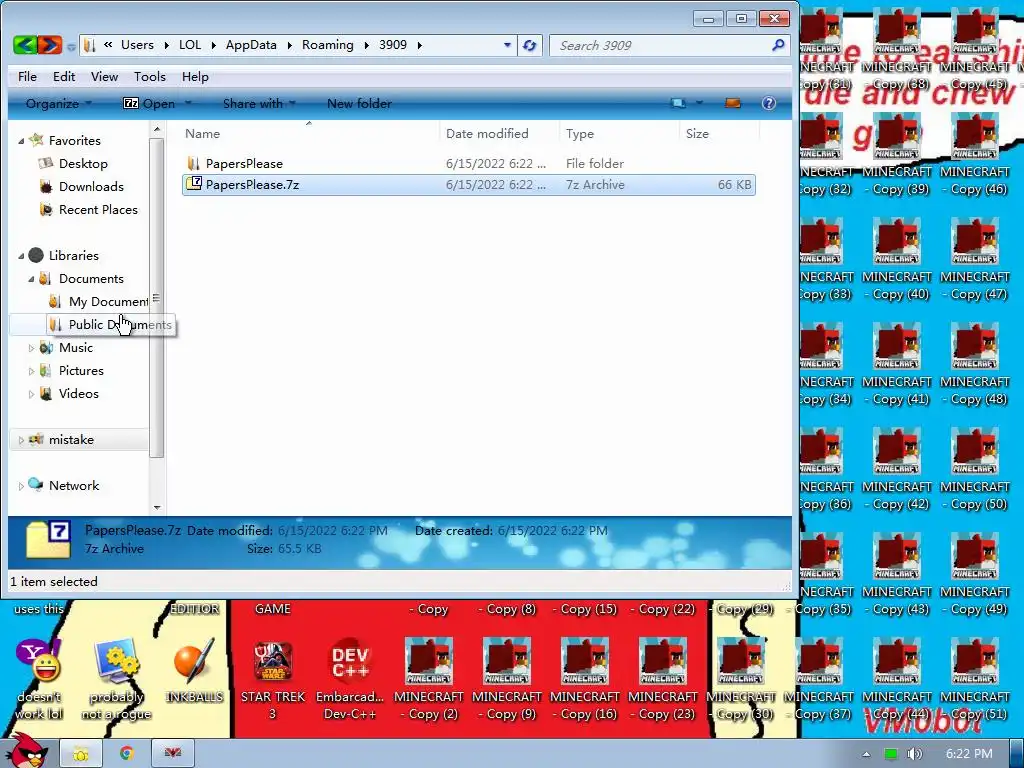This screenshot has height=768, width=1024.
Task: Refresh the 3909 folder view
Action: pyautogui.click(x=529, y=45)
